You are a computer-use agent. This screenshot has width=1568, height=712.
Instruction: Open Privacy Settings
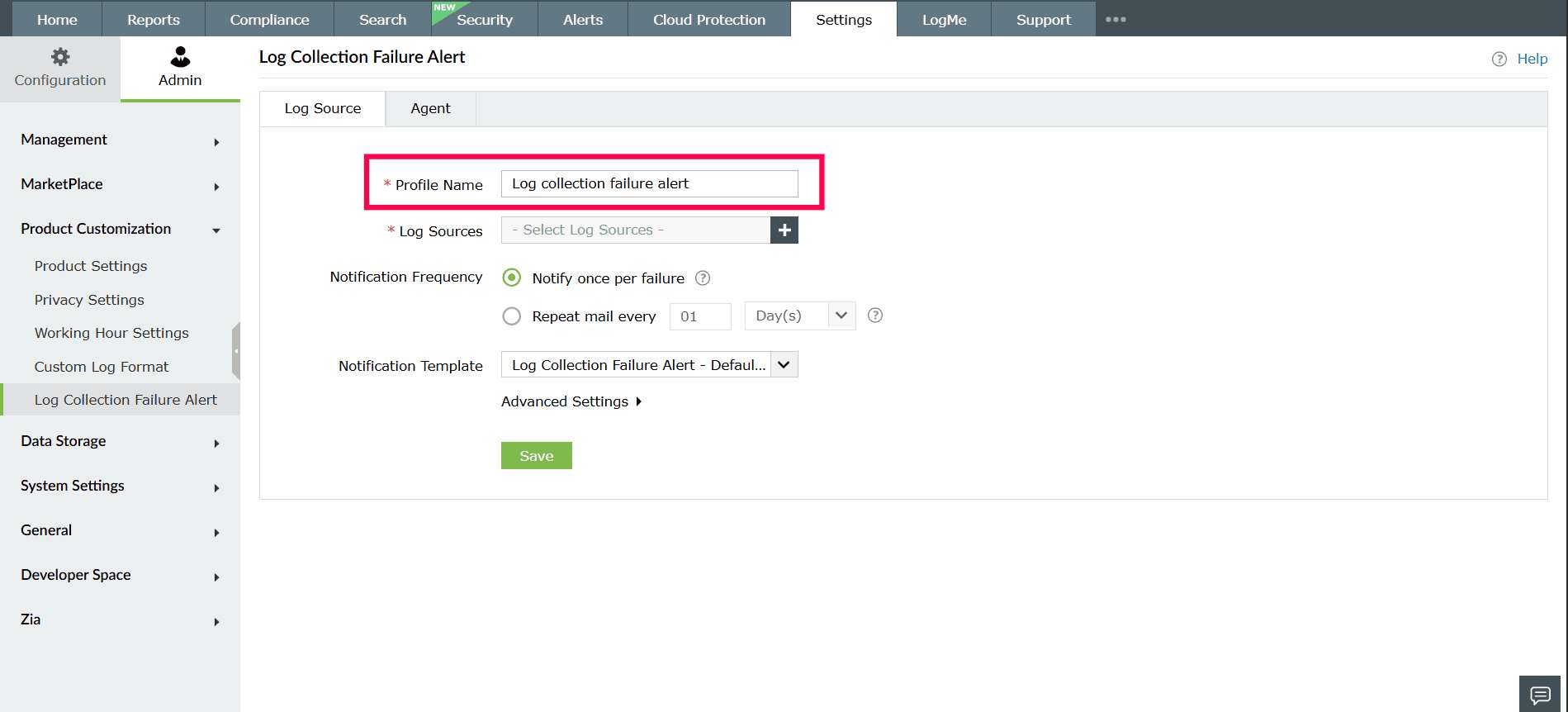[x=89, y=300]
